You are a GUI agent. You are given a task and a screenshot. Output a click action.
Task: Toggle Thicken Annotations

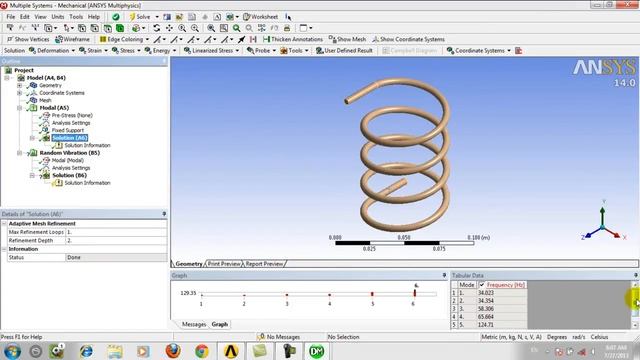click(x=293, y=39)
